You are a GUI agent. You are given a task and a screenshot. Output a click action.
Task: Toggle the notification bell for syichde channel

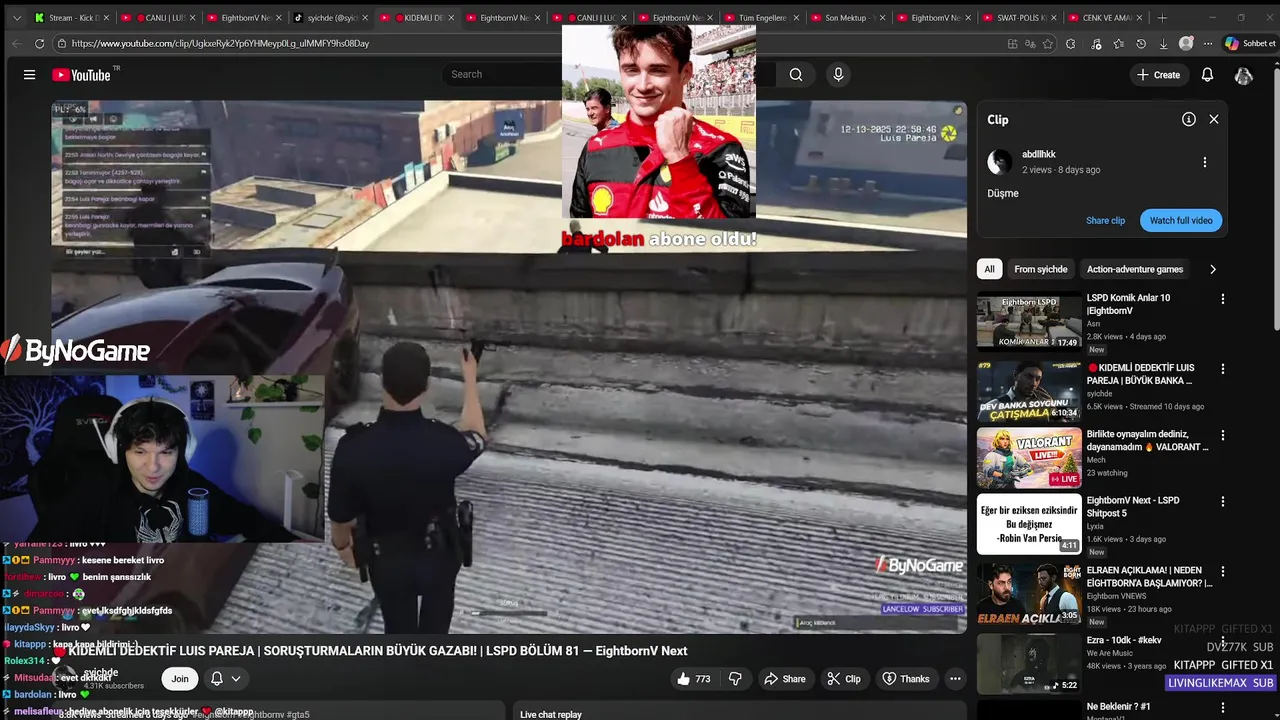coord(216,679)
